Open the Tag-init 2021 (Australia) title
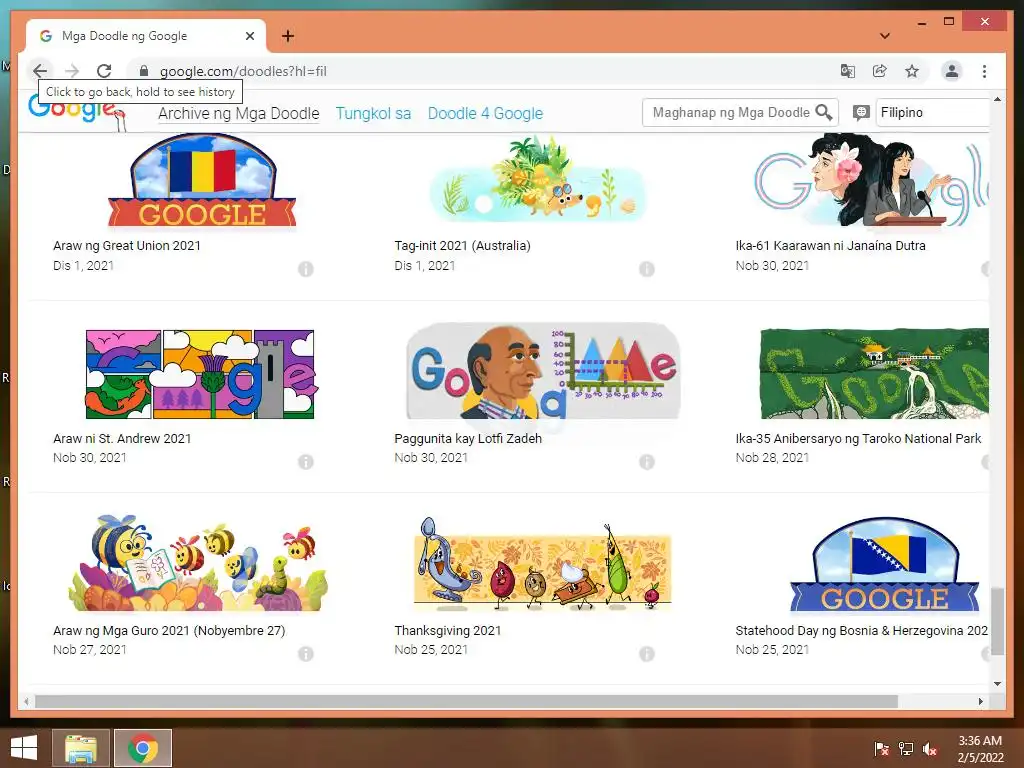This screenshot has width=1024, height=768. [462, 246]
